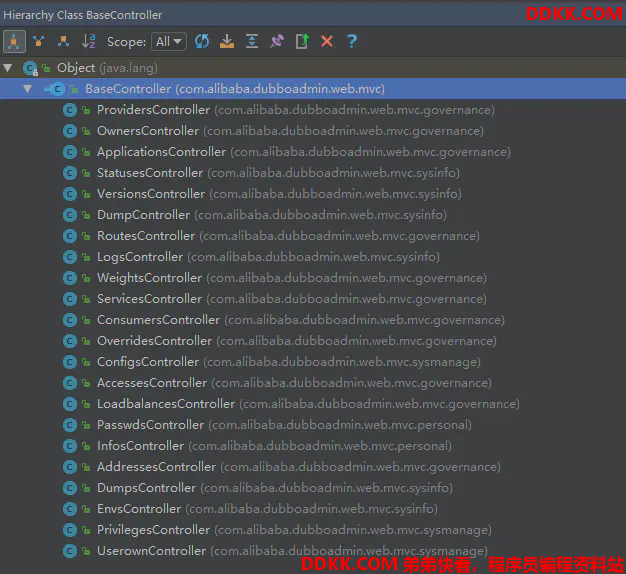Select ApplicationsController in the tree

[x=313, y=152]
